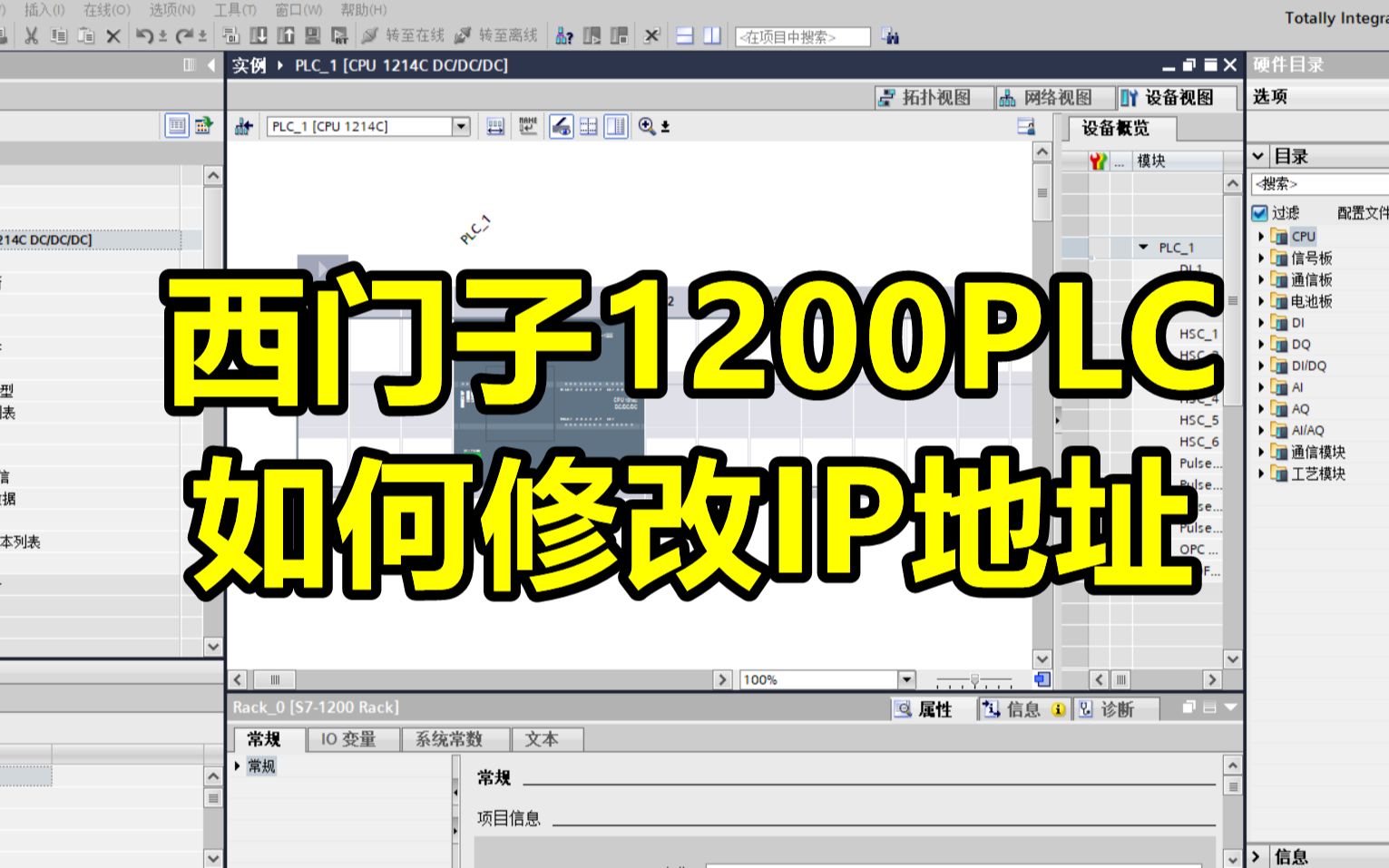Click the Stop CPU icon
The image size is (1389, 868).
point(620,35)
